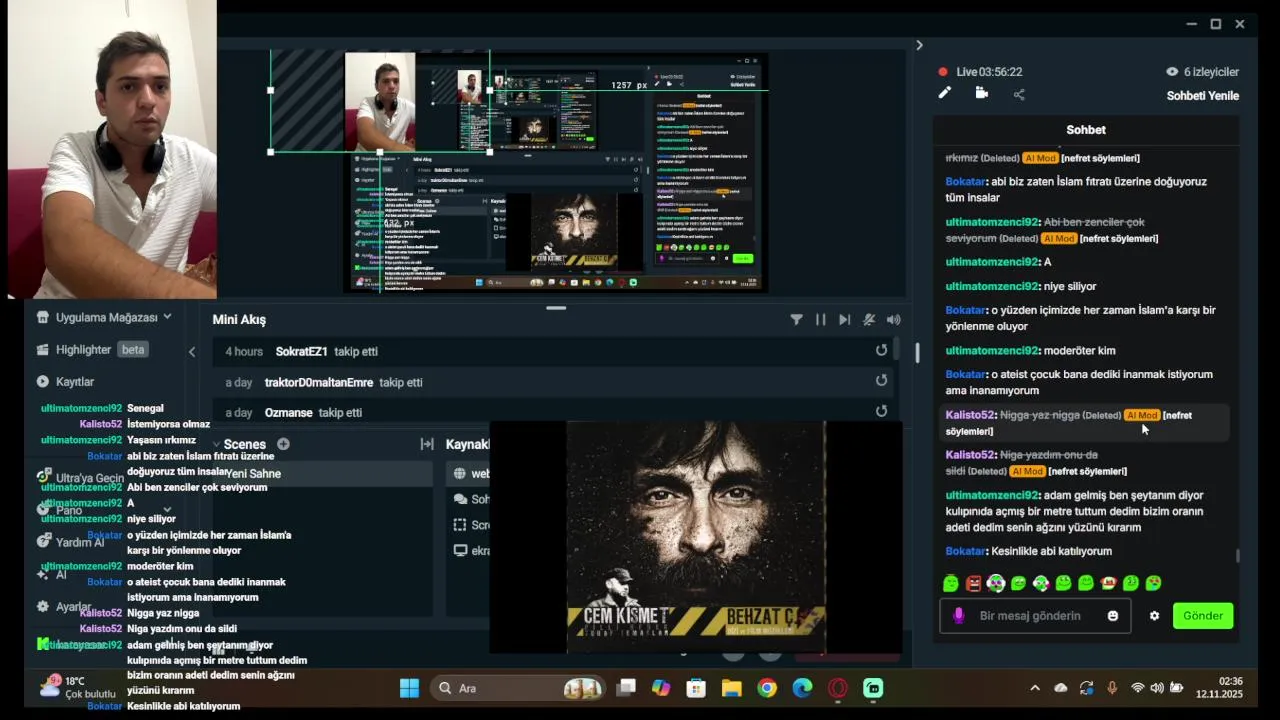The height and width of the screenshot is (720, 1280).
Task: Click traktorD0maltanEmre in the Mini Akış list
Action: click(318, 383)
